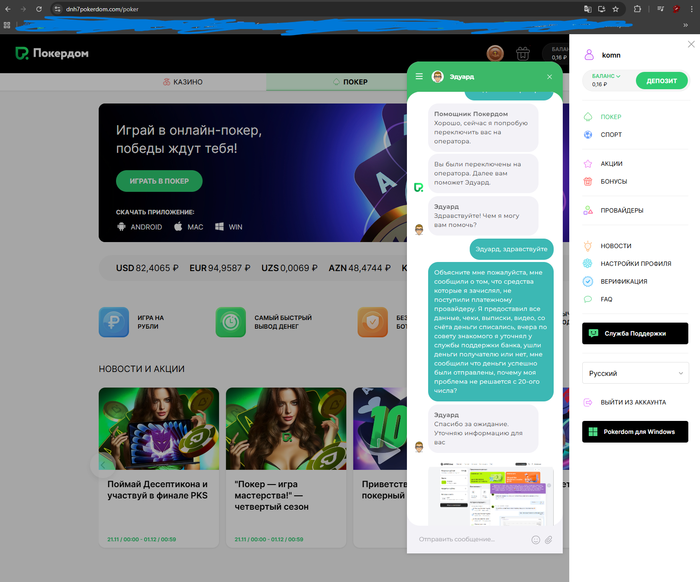Viewport: 700px width, 582px height.
Task: Click the EUR 94,9587 ₽ rate
Action: (220, 268)
